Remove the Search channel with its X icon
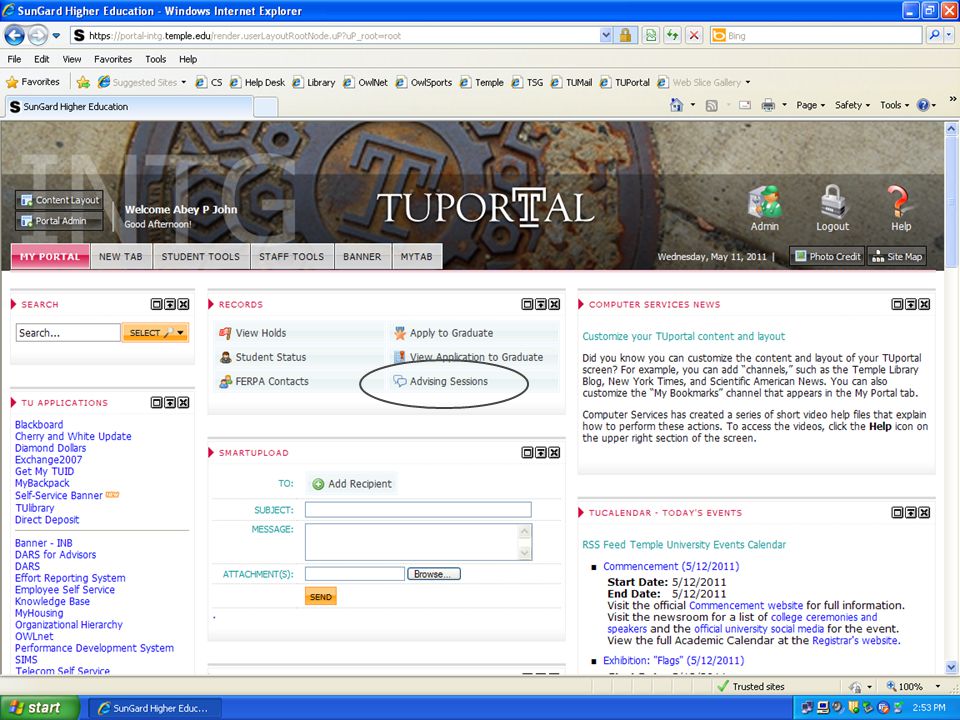 click(x=183, y=304)
